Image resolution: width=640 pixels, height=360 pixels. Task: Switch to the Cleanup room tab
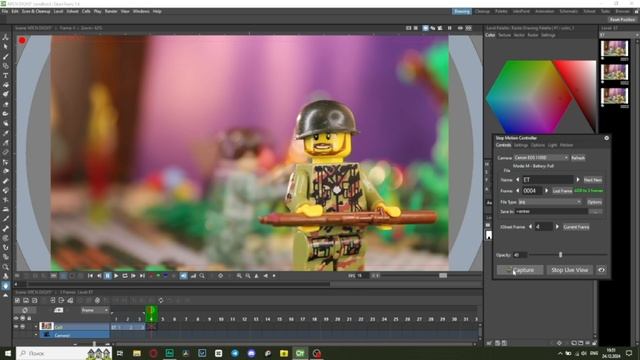[x=482, y=11]
